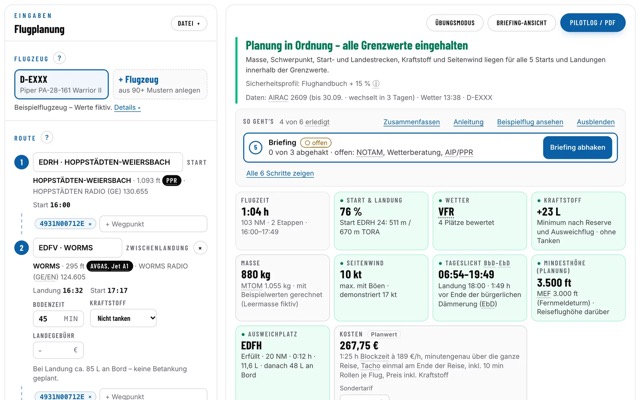Click the Worms landing time 16:32
The image size is (640, 400).
[x=73, y=291]
